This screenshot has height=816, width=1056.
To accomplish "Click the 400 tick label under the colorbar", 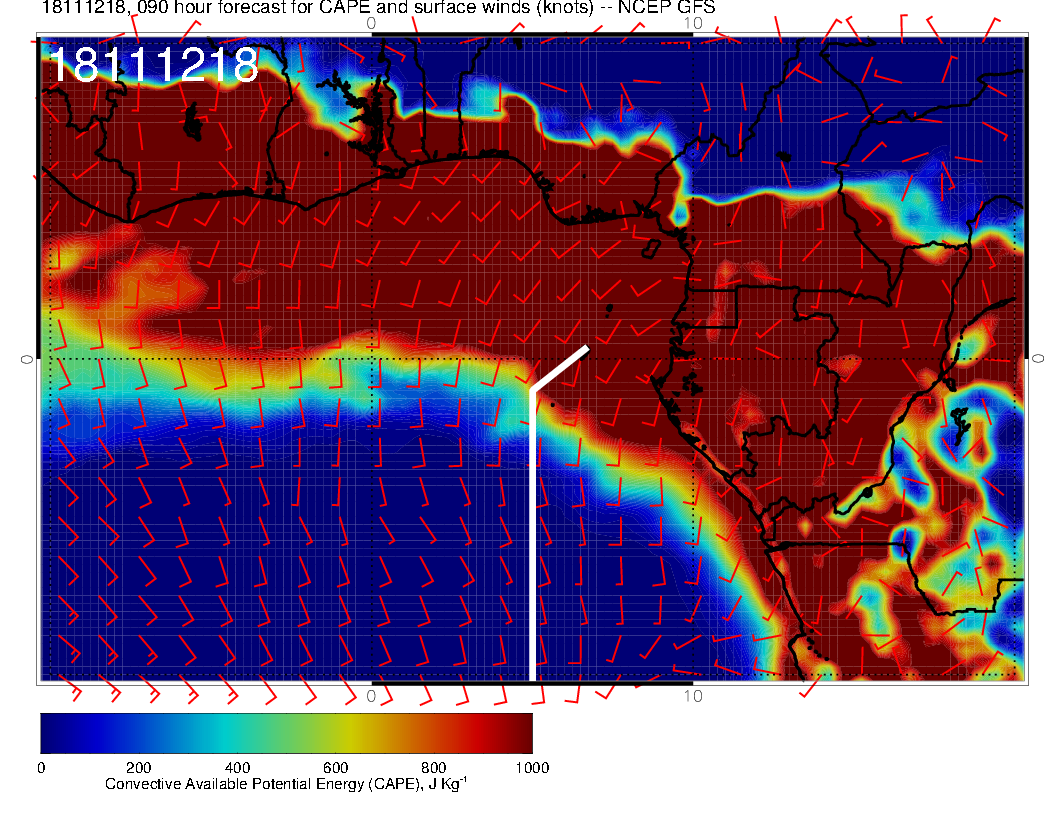I will click(x=237, y=768).
